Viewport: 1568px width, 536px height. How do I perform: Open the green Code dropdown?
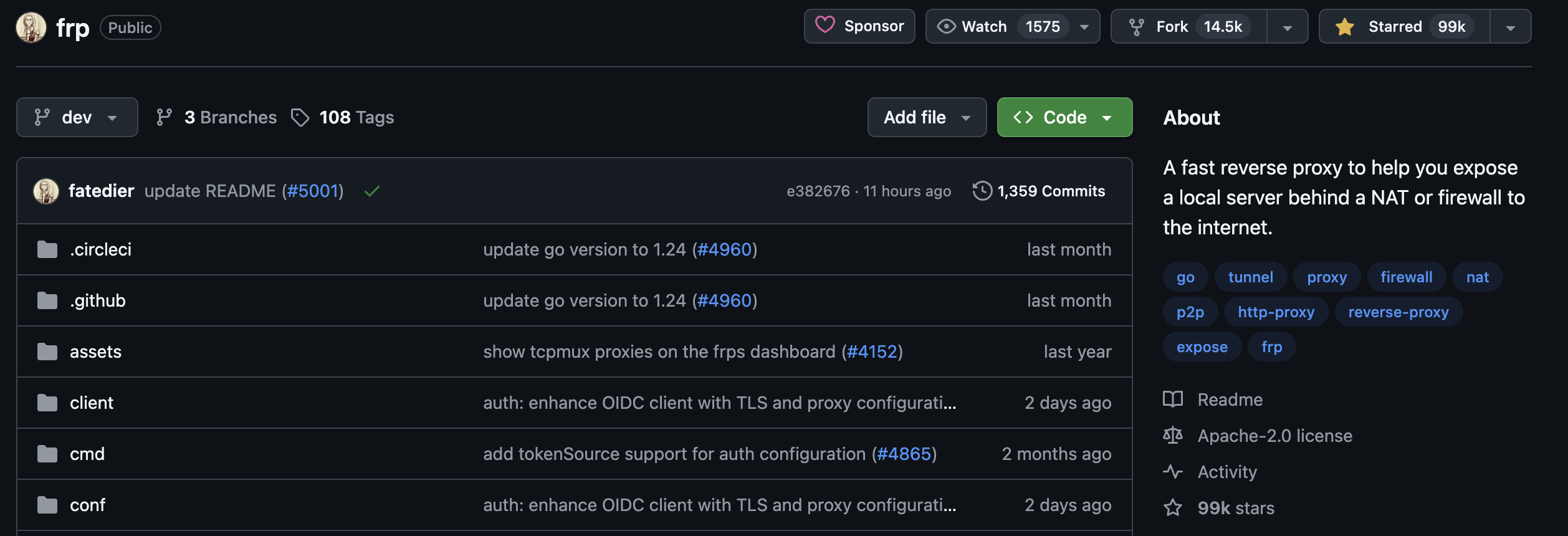[x=1064, y=117]
